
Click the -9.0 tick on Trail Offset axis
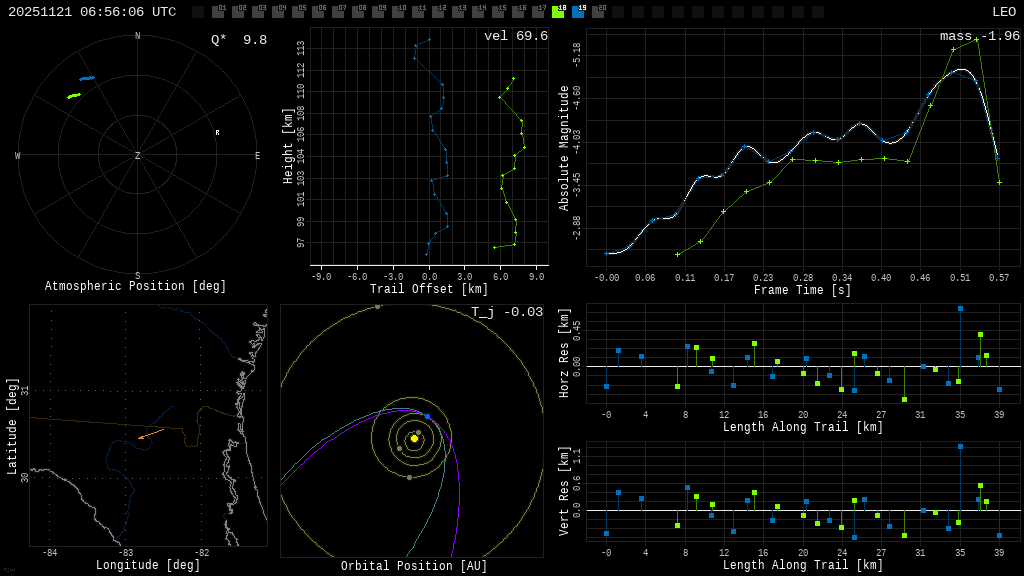(x=321, y=277)
